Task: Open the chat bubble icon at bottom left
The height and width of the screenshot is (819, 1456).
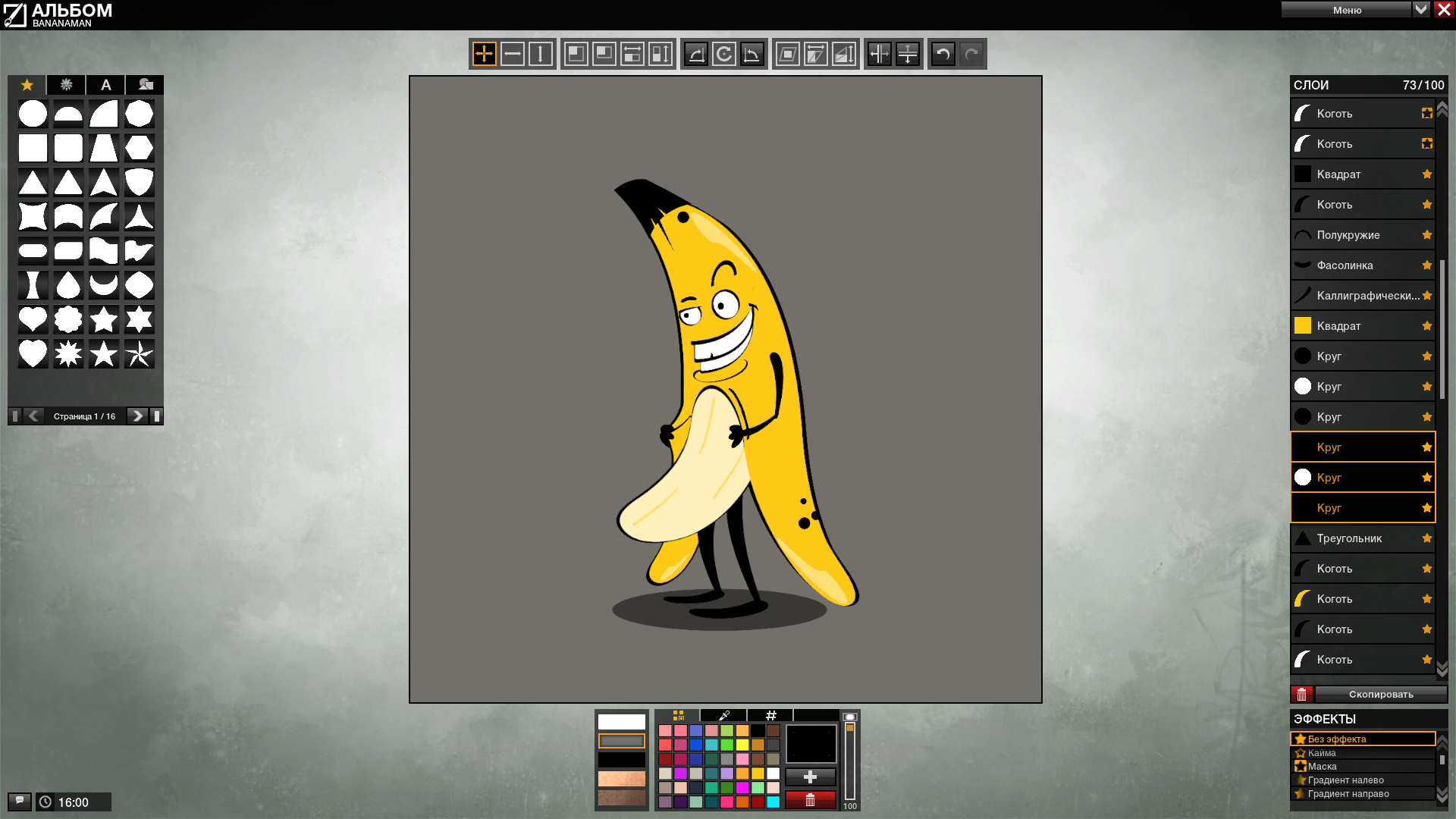Action: pos(20,801)
